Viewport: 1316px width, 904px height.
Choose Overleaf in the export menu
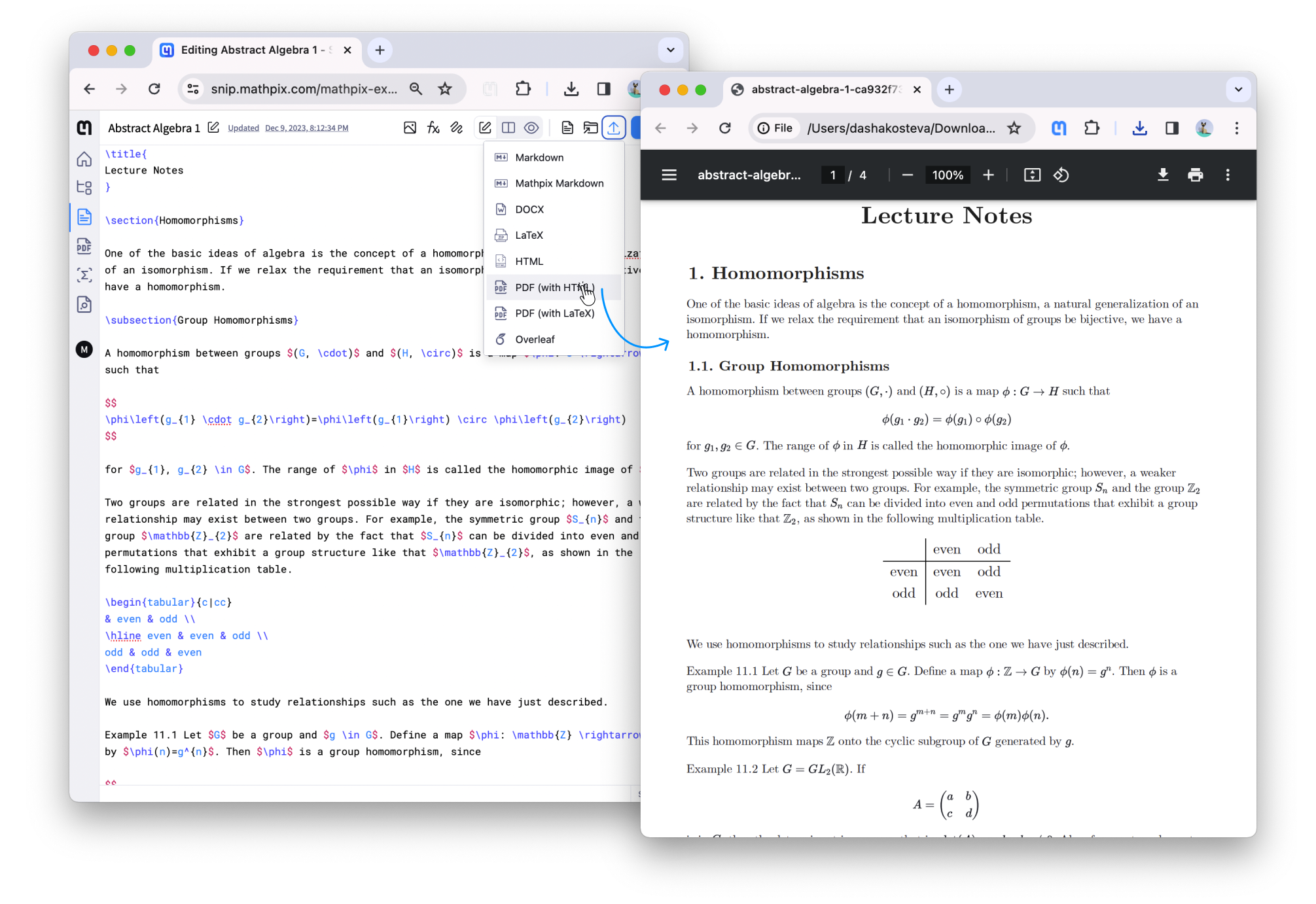point(535,339)
